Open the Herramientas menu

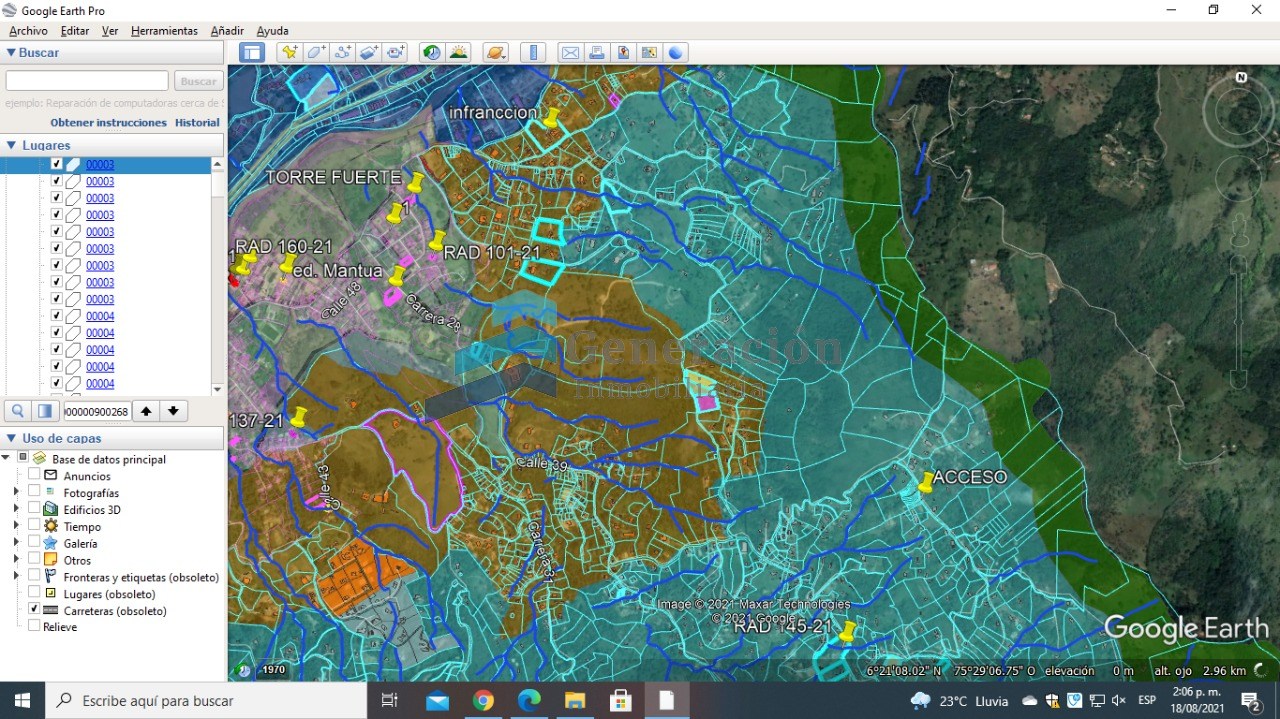tap(164, 31)
